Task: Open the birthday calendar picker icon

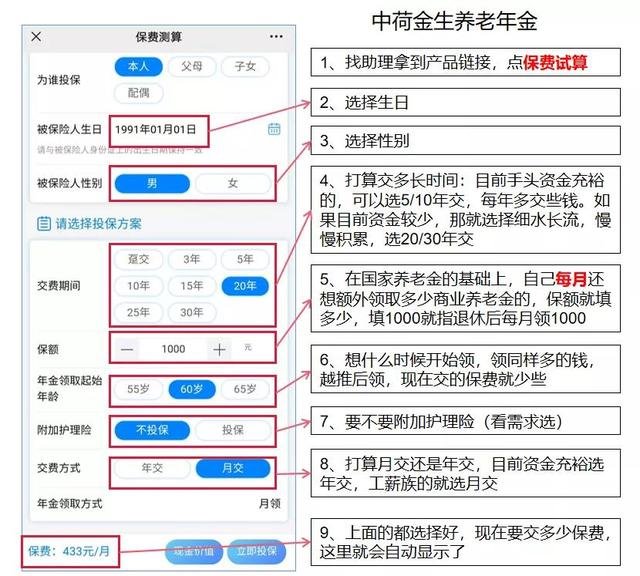Action: (274, 129)
